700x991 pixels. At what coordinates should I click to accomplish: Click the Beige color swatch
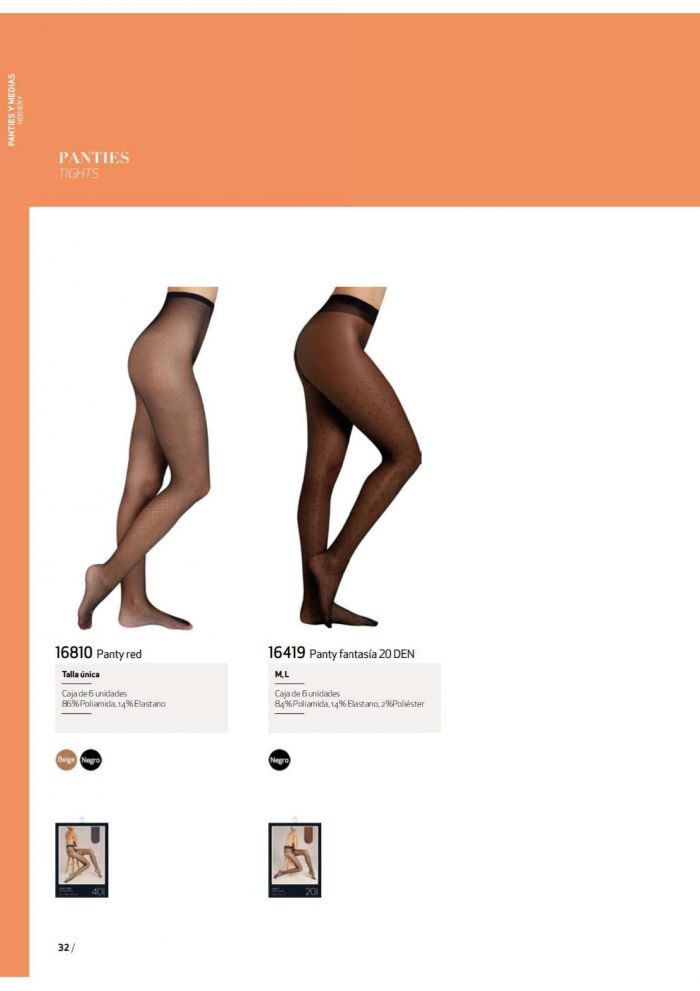click(66, 760)
